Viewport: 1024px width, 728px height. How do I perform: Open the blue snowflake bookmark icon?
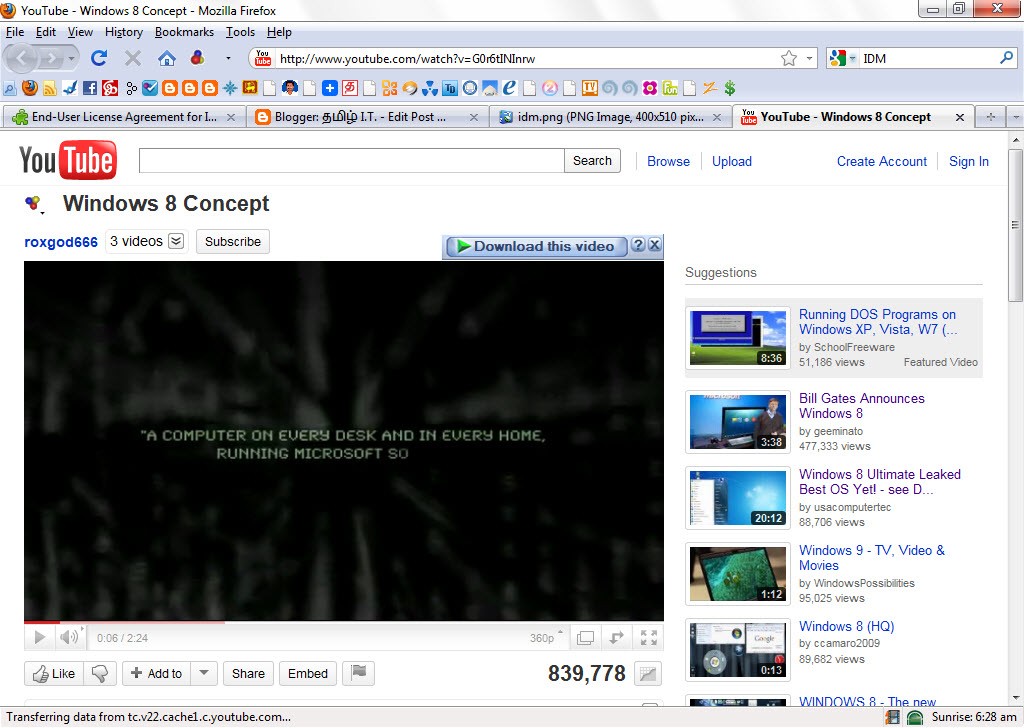coord(230,88)
